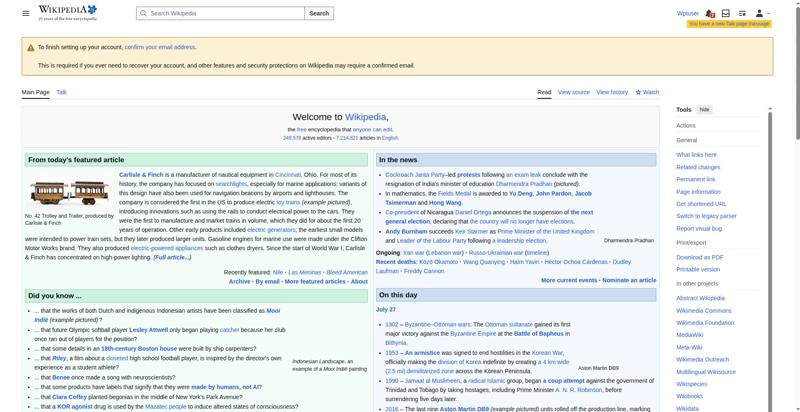Open the Wikimedia Outreach link

click(x=702, y=359)
